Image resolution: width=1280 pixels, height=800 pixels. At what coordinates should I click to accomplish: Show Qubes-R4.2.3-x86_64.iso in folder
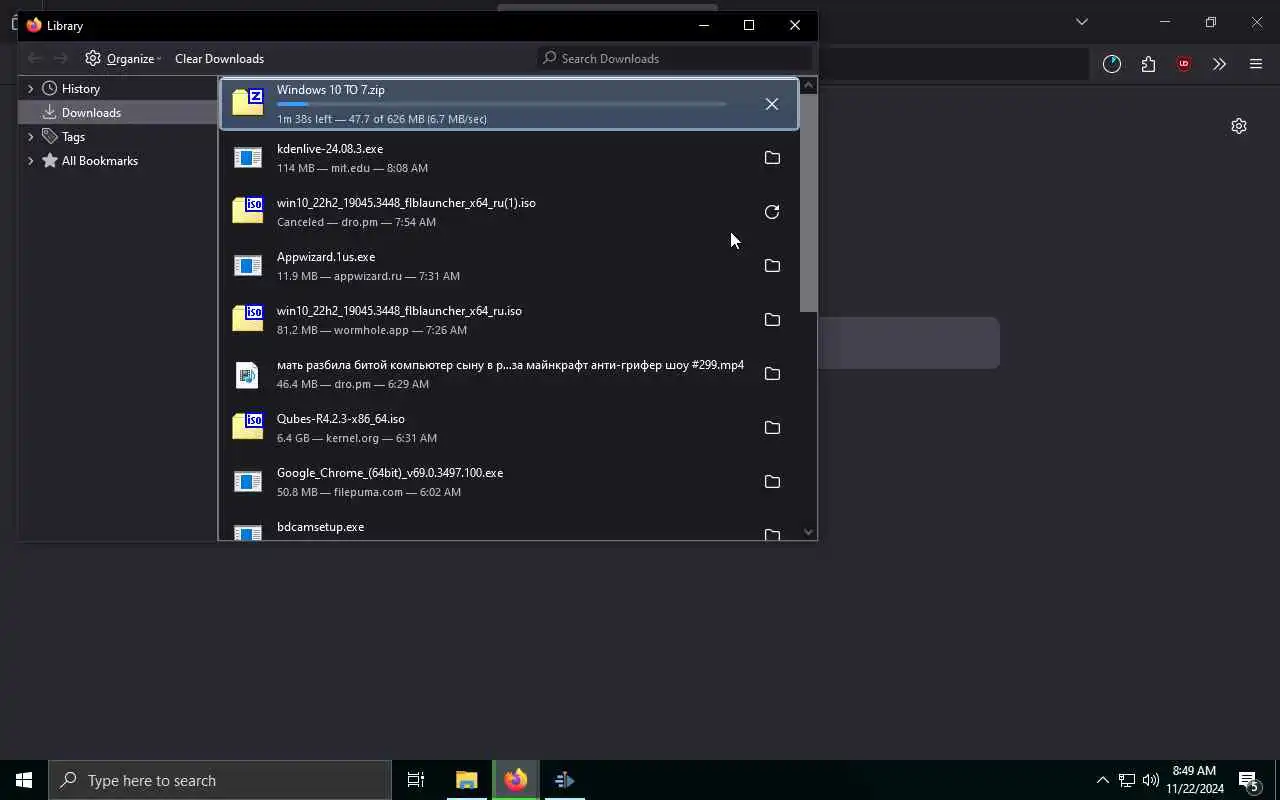[772, 428]
